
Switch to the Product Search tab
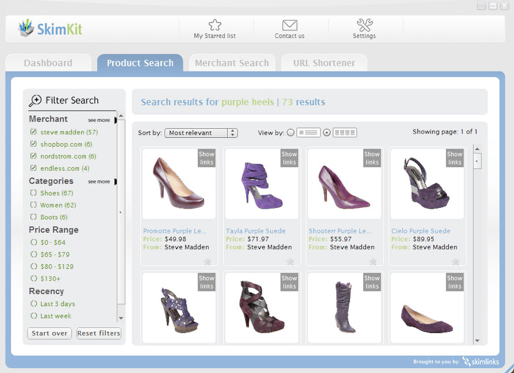(x=140, y=63)
